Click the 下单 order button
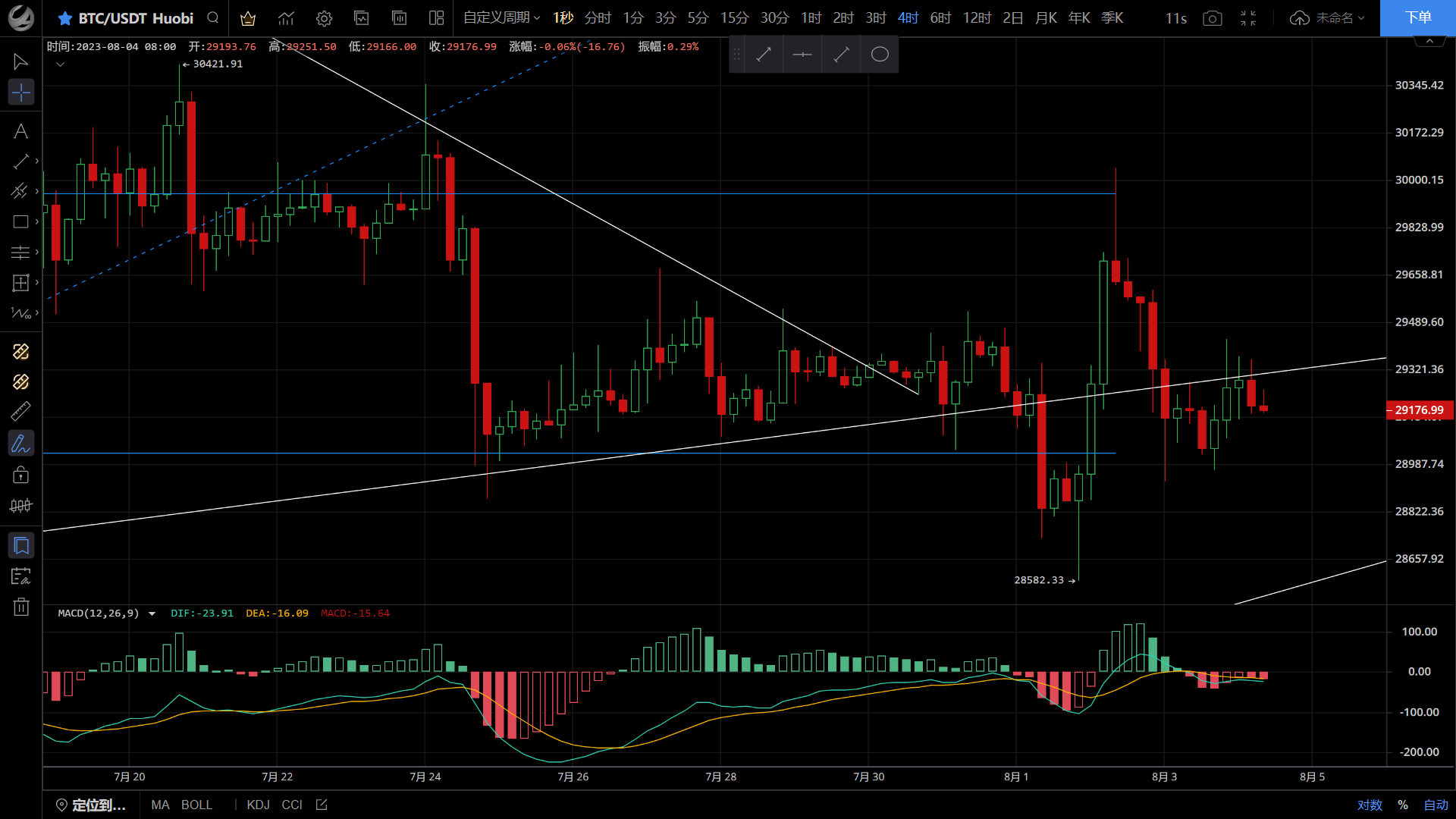The width and height of the screenshot is (1456, 819). (1419, 17)
